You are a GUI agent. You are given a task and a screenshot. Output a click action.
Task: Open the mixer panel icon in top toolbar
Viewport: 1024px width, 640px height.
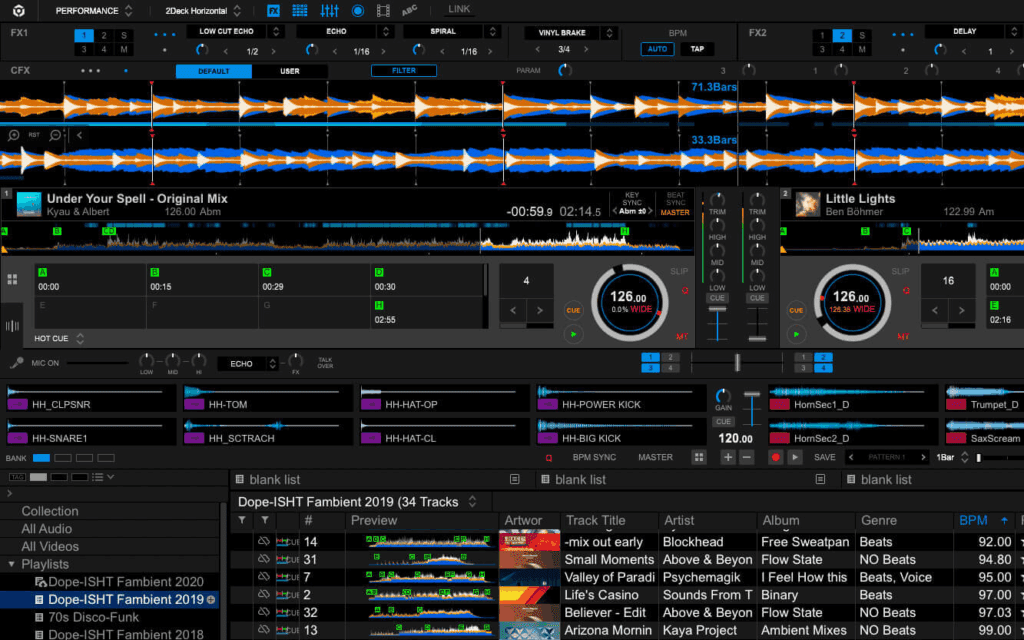click(328, 11)
